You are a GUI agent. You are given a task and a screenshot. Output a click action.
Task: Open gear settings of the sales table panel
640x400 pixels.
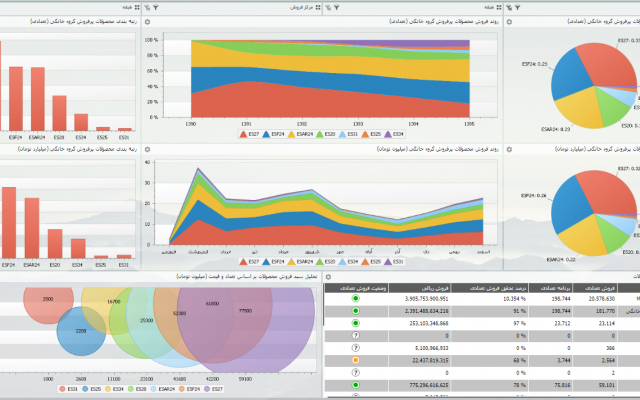(x=328, y=277)
